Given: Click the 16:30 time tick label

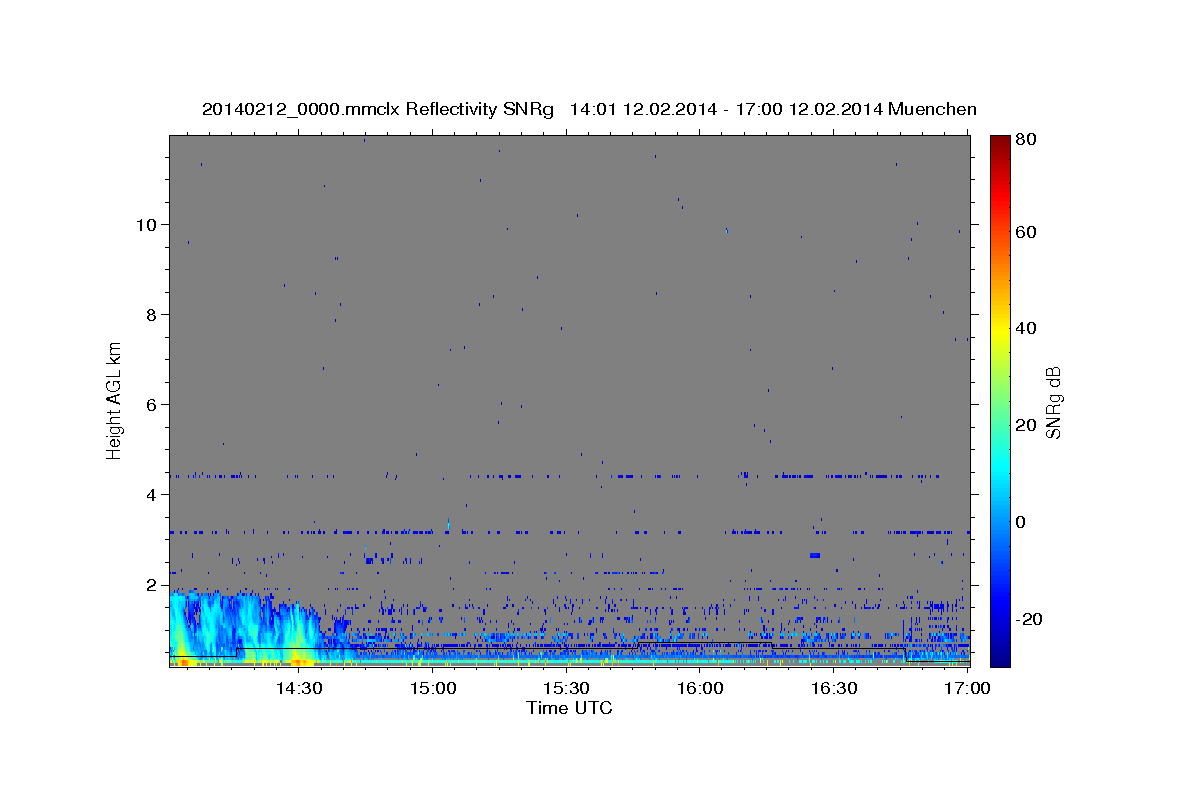Looking at the screenshot, I should pyautogui.click(x=834, y=688).
